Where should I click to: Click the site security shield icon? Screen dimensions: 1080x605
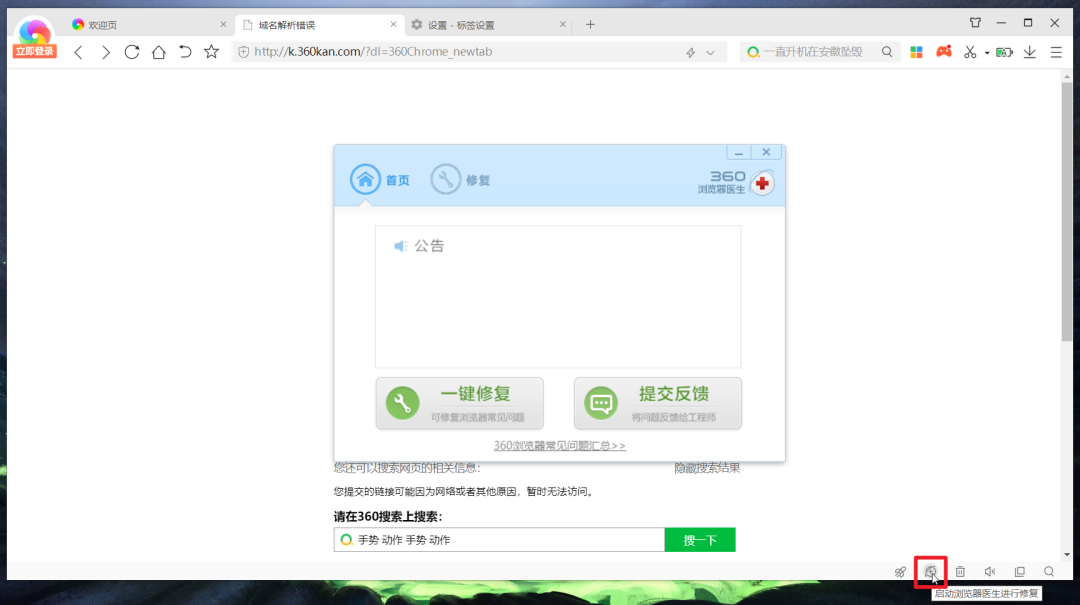click(244, 52)
